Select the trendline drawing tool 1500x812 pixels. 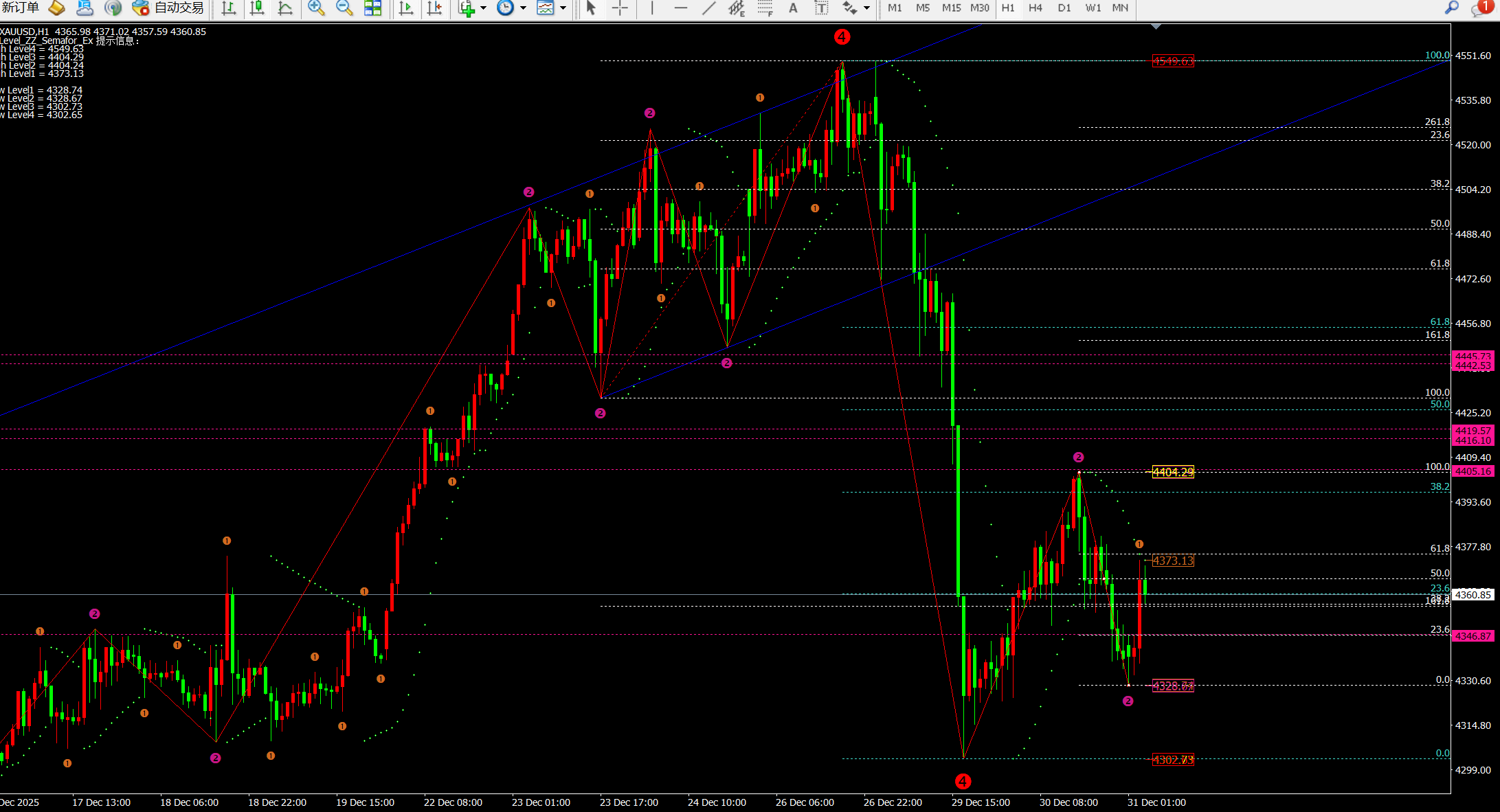tap(708, 8)
